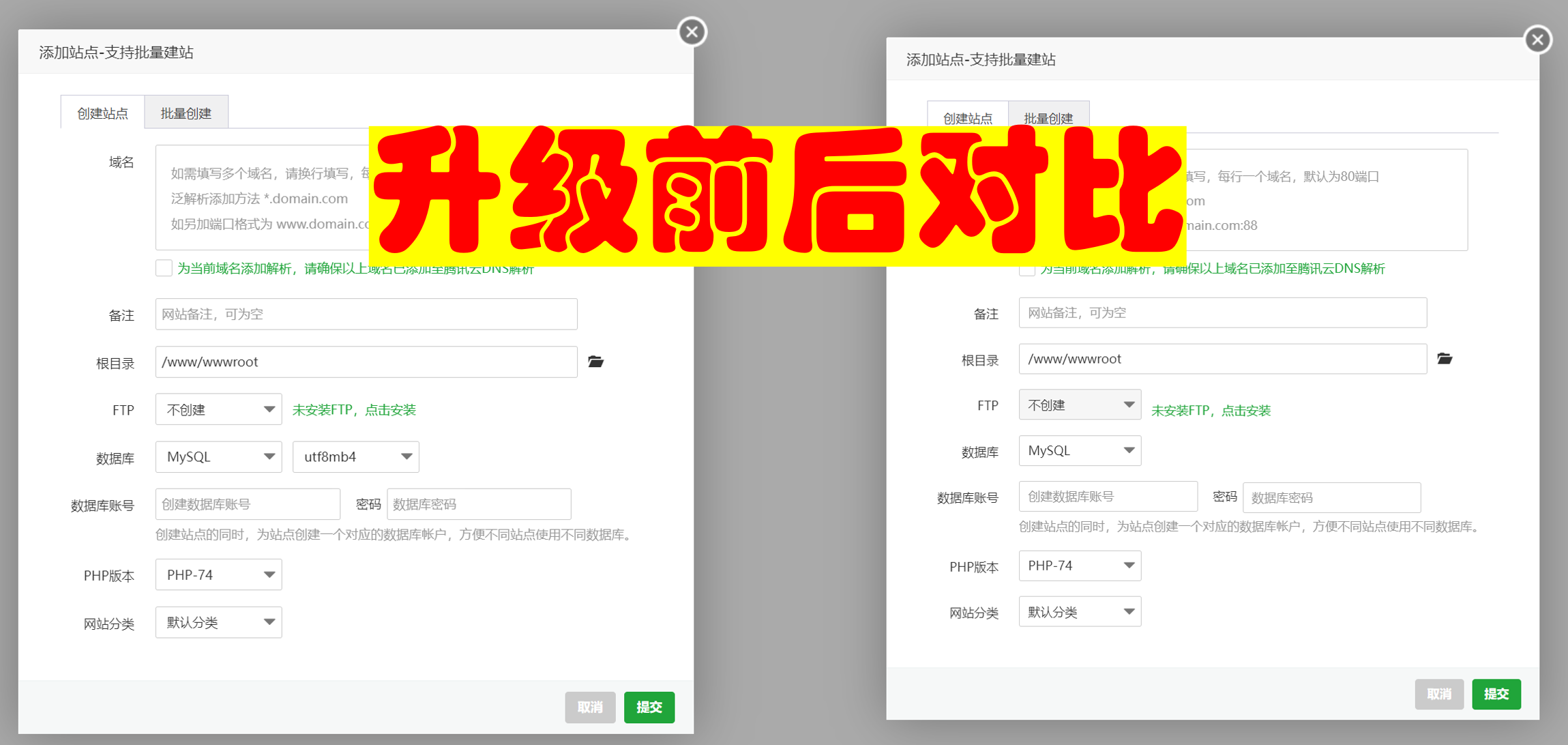Click 提交 button in right dialog
The image size is (1568, 745).
point(1496,694)
